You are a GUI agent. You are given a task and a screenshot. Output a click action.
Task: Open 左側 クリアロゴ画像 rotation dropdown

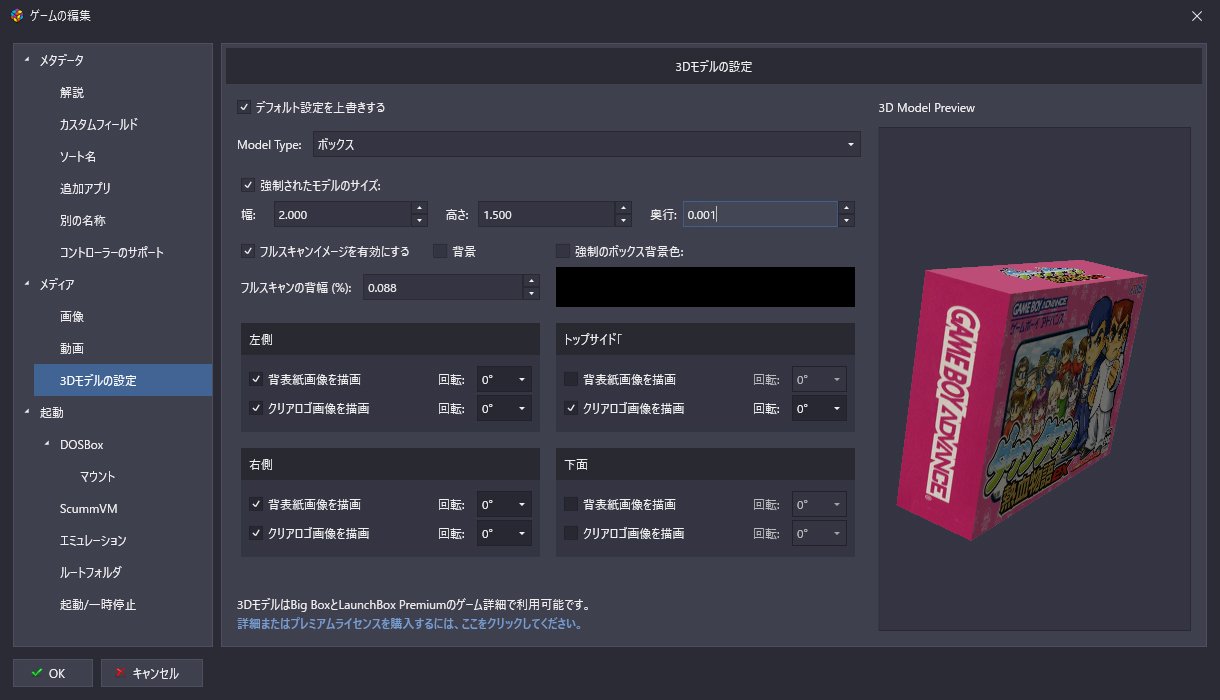(x=504, y=408)
